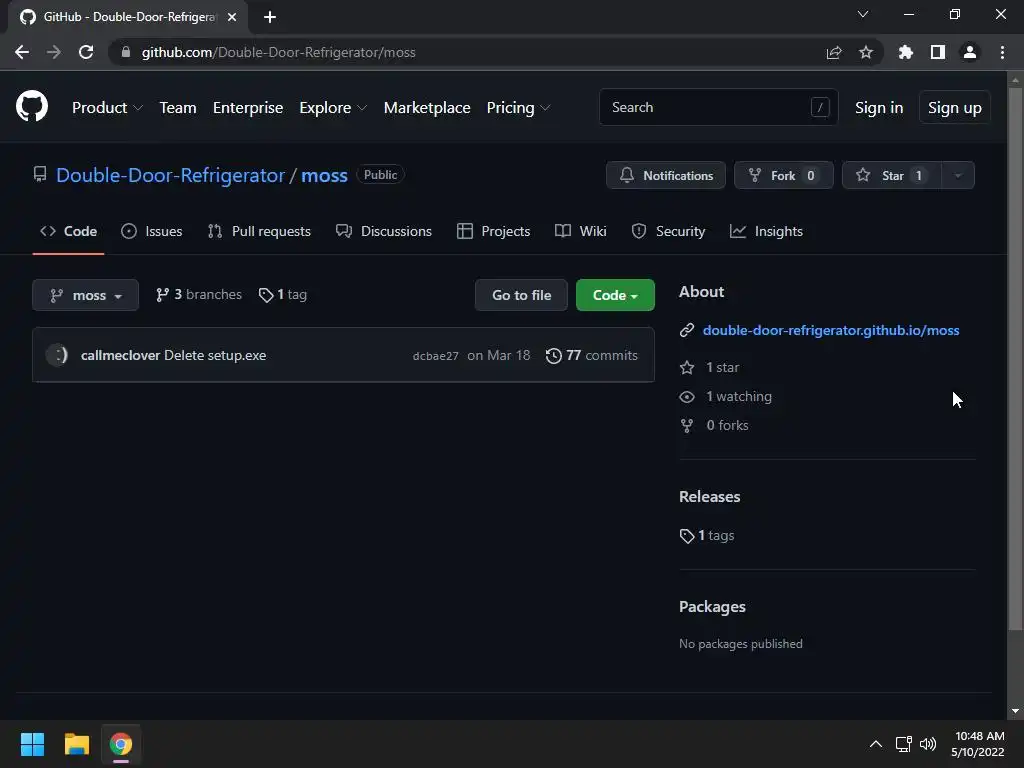Click the browser forward arrow
Viewport: 1024px width, 768px height.
54,52
